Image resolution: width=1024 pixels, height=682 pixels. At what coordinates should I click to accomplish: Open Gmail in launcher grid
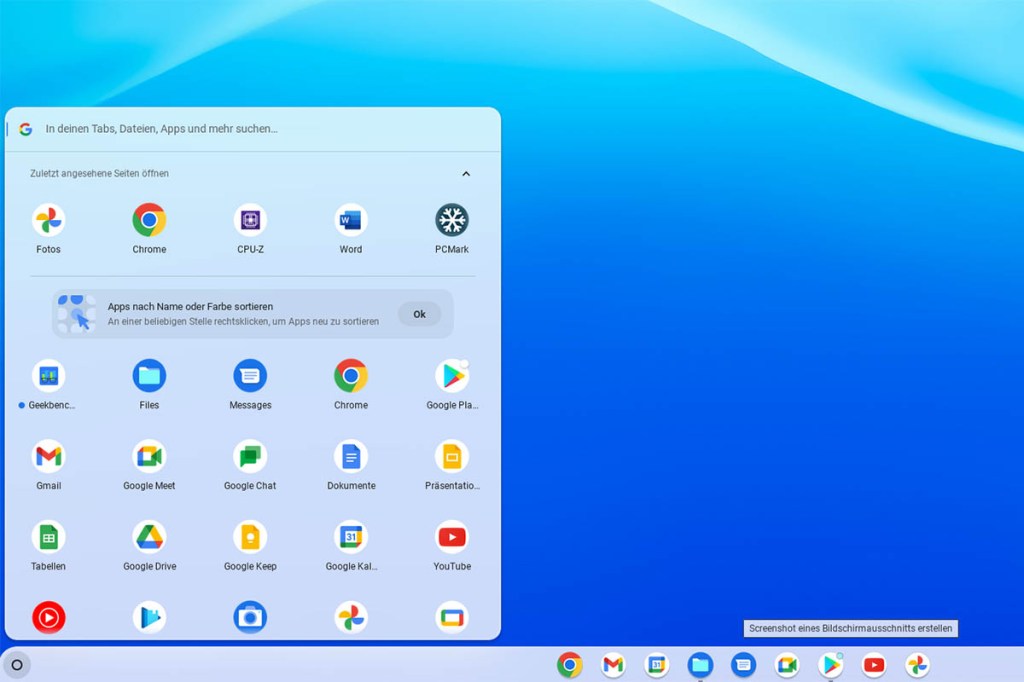pyautogui.click(x=48, y=456)
